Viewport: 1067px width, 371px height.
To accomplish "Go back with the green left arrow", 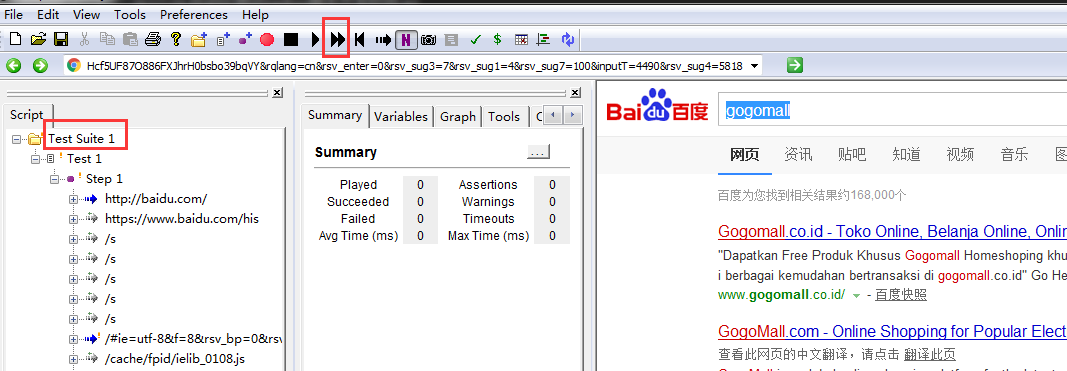I will pyautogui.click(x=14, y=65).
